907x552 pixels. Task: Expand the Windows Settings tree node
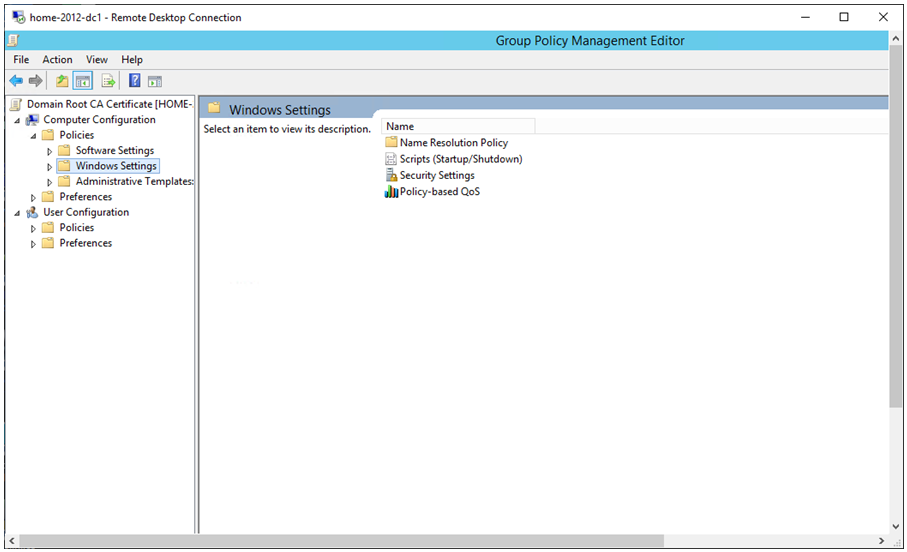pyautogui.click(x=49, y=167)
